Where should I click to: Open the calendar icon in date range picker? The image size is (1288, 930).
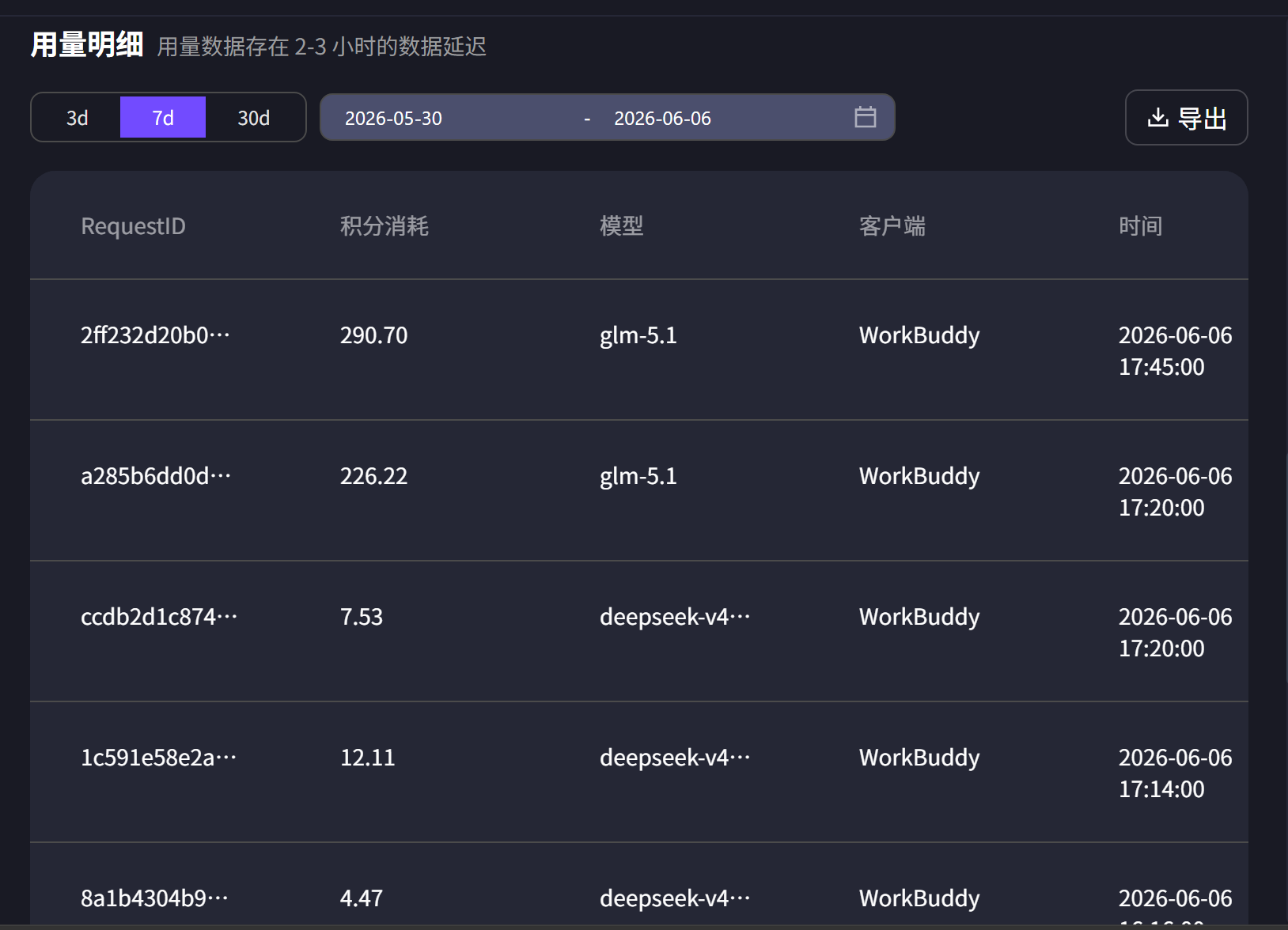click(x=865, y=117)
